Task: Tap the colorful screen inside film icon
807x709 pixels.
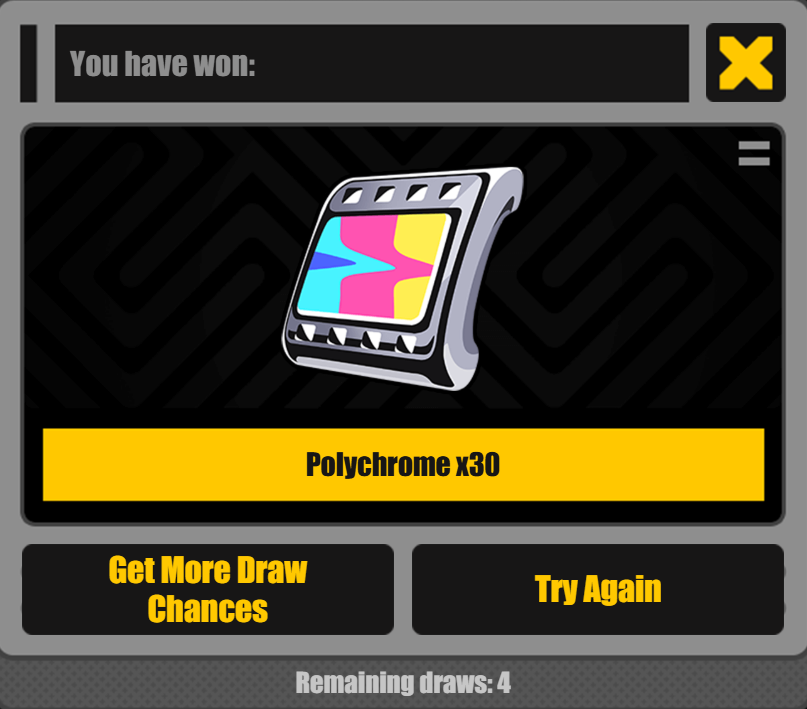Action: coord(374,267)
